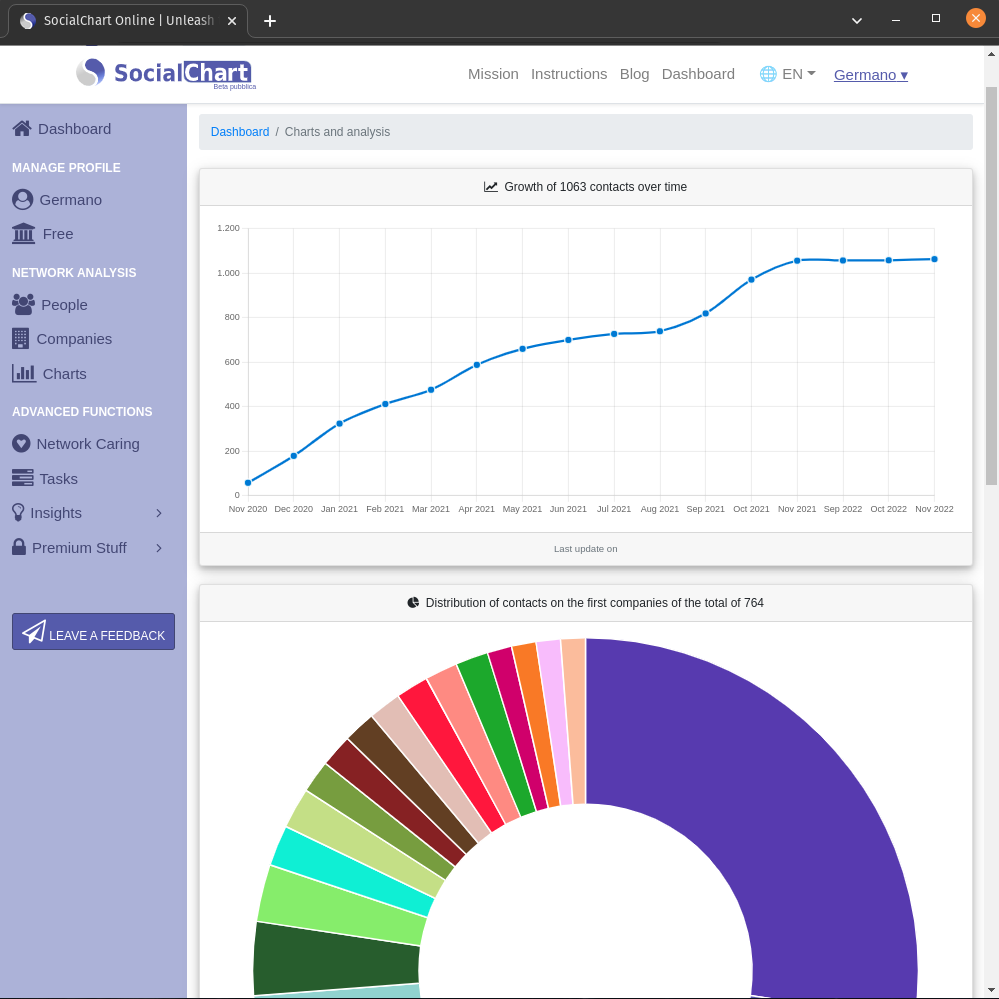
Task: Expand the Insights submenu
Action: pyautogui.click(x=159, y=513)
